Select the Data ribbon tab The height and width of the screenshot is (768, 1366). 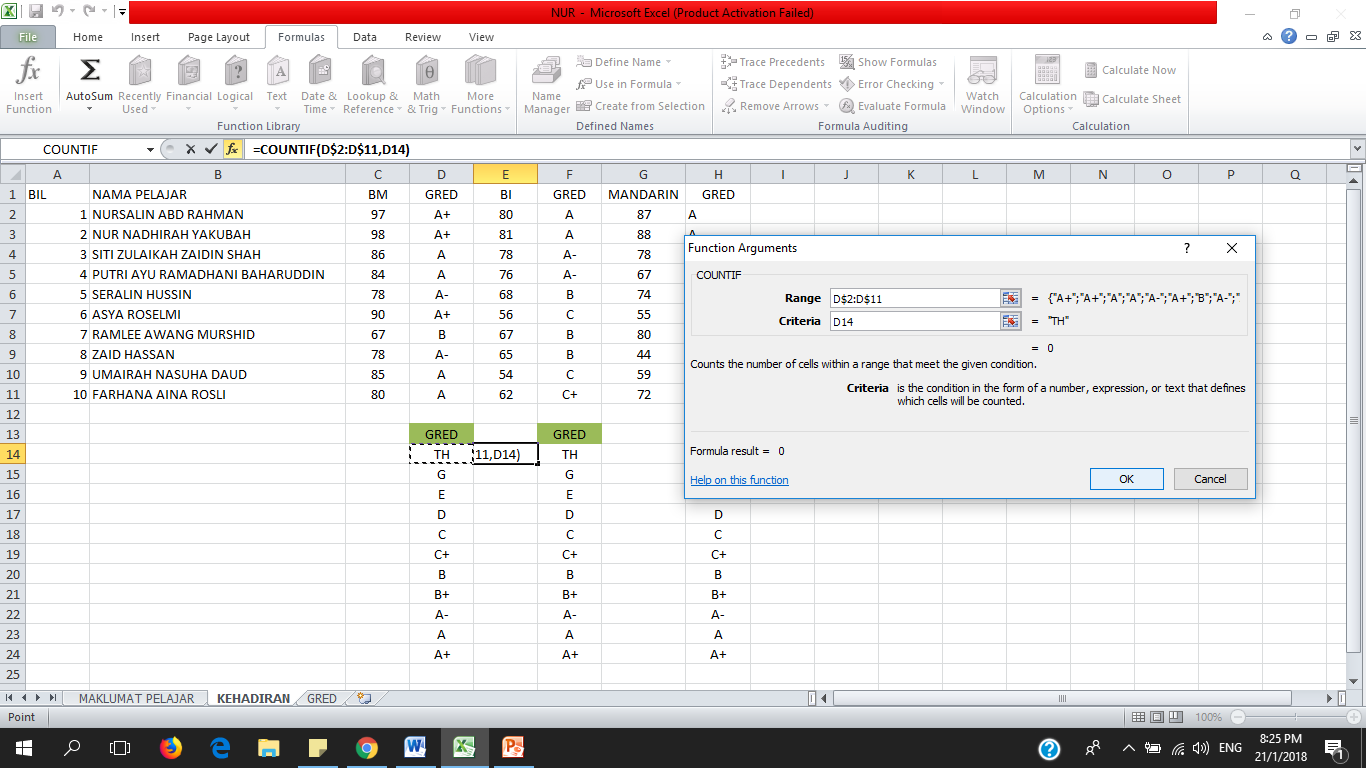[x=364, y=36]
